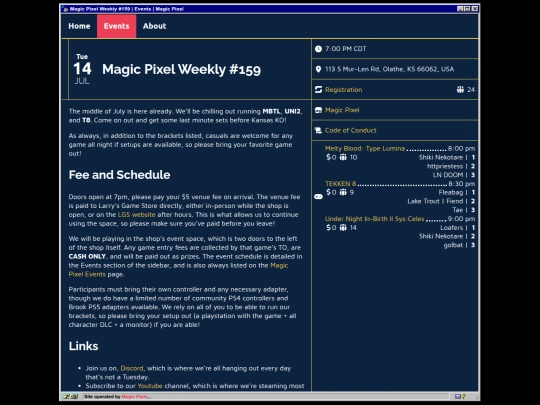The width and height of the screenshot is (540, 405).
Task: Open the Discord link
Action: click(132, 368)
